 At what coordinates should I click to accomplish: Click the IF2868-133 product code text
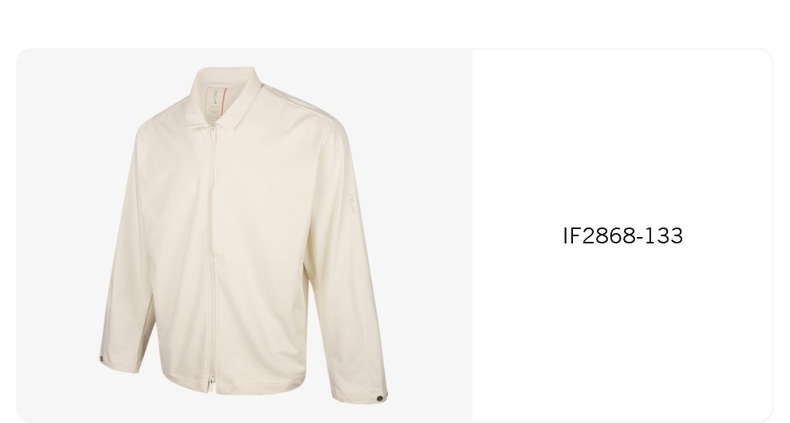tap(623, 236)
